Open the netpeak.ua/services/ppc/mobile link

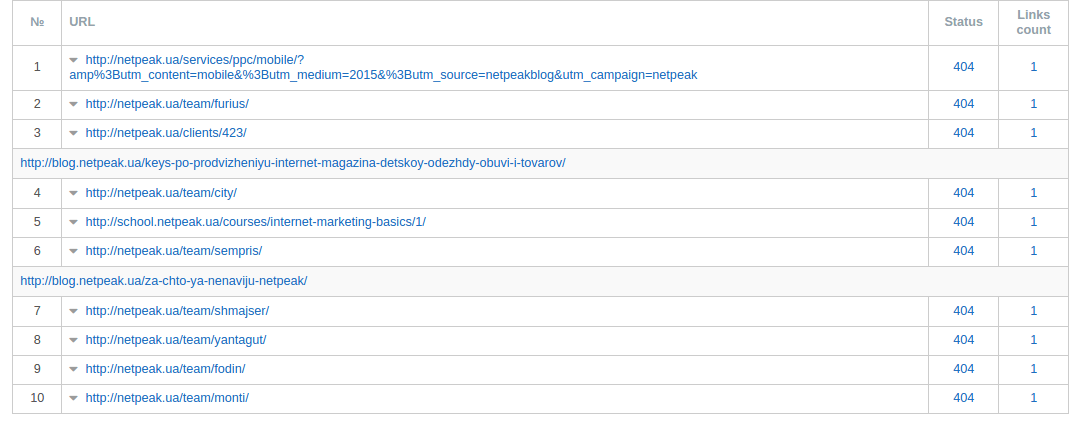(383, 67)
